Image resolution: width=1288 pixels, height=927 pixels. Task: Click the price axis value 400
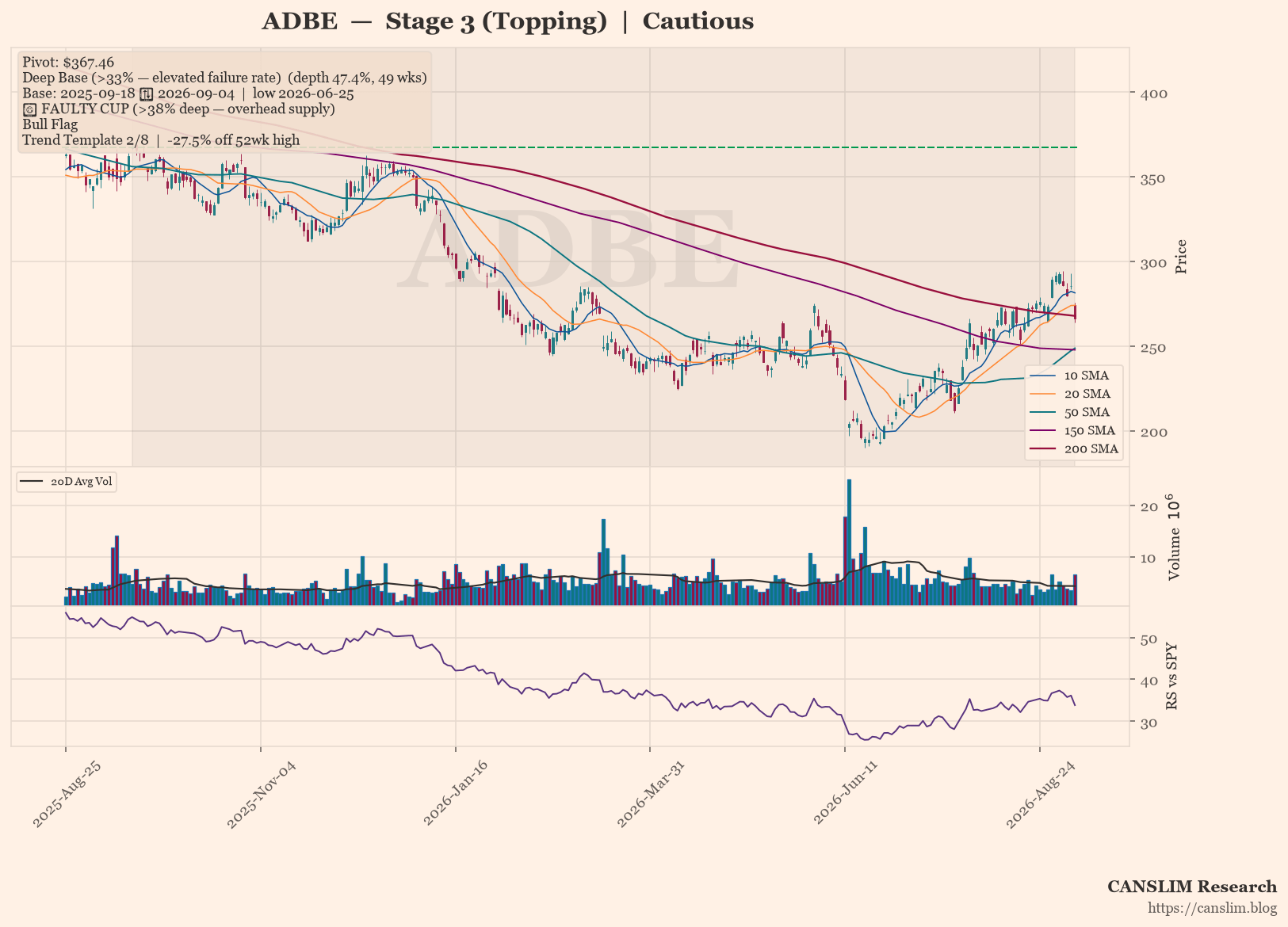coord(1155,93)
